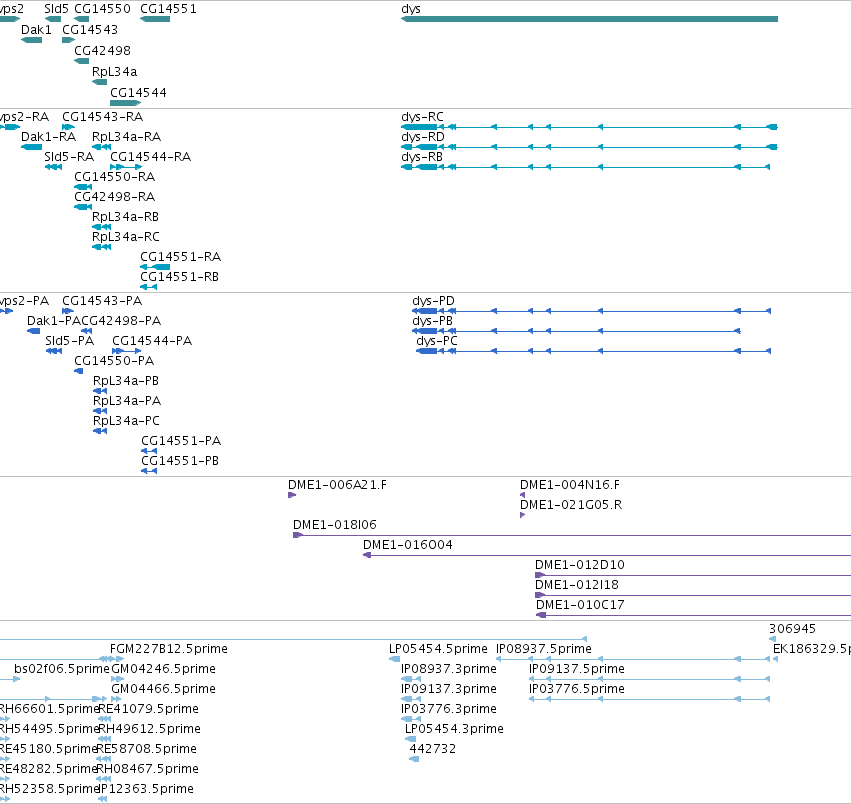
Task: Click the RpL34a gene label
Action: point(115,72)
